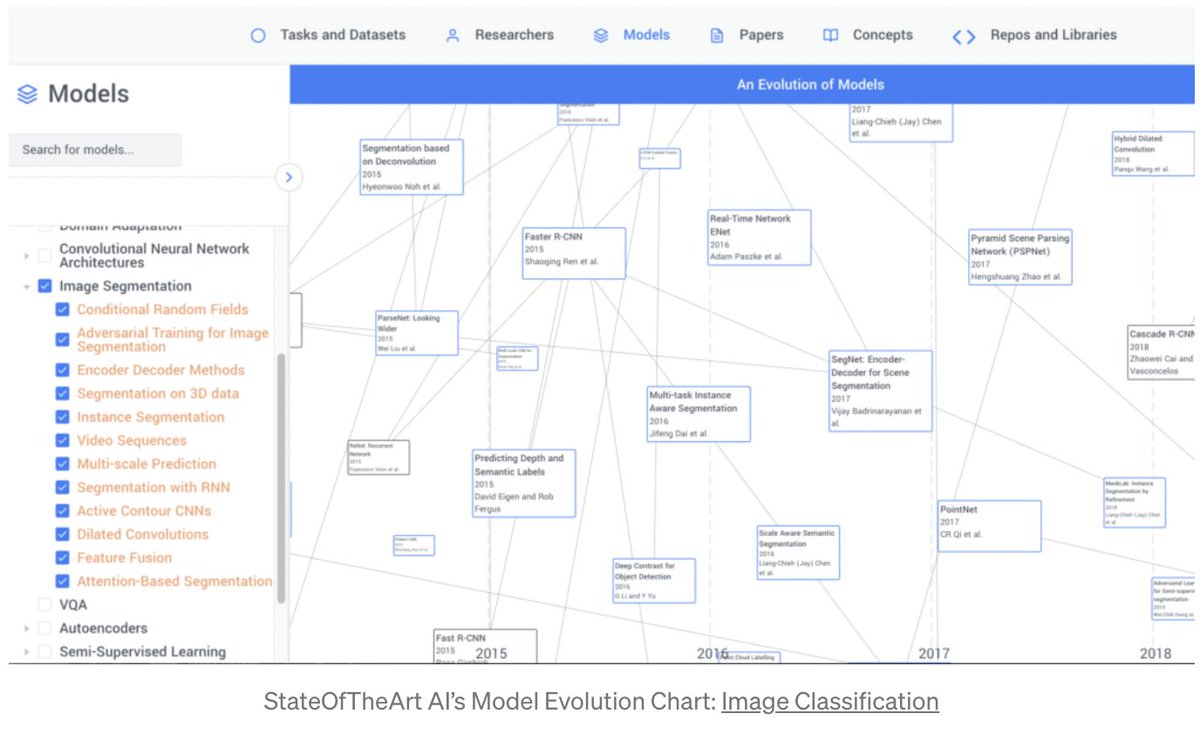Image resolution: width=1200 pixels, height=734 pixels.
Task: Click the circle icon beside Tasks and Datasets
Action: (x=258, y=34)
